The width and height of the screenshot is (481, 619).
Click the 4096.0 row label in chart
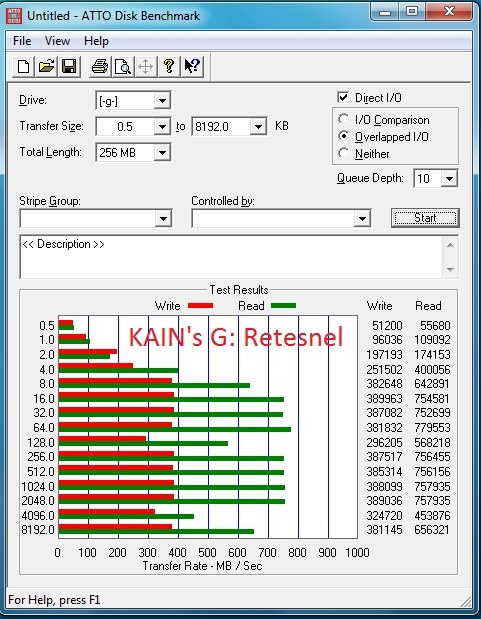point(38,516)
